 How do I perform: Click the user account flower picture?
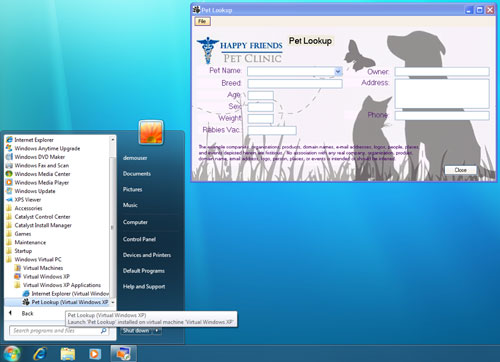coord(151,132)
